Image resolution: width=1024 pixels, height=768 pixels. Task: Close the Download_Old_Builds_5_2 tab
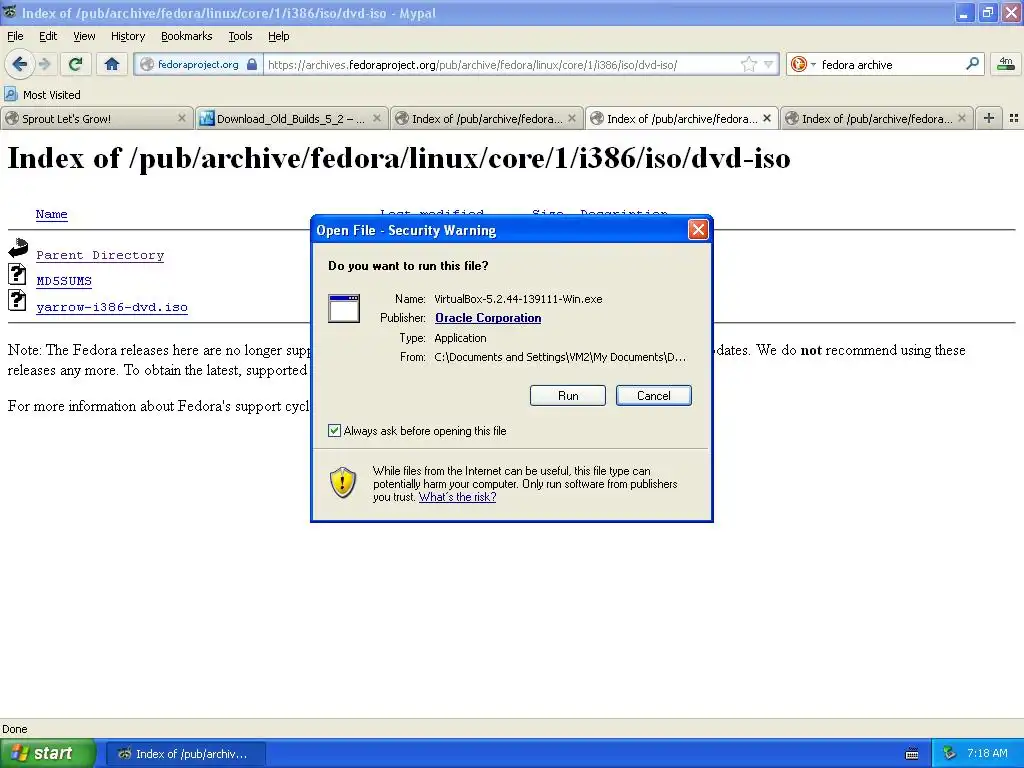tap(377, 118)
